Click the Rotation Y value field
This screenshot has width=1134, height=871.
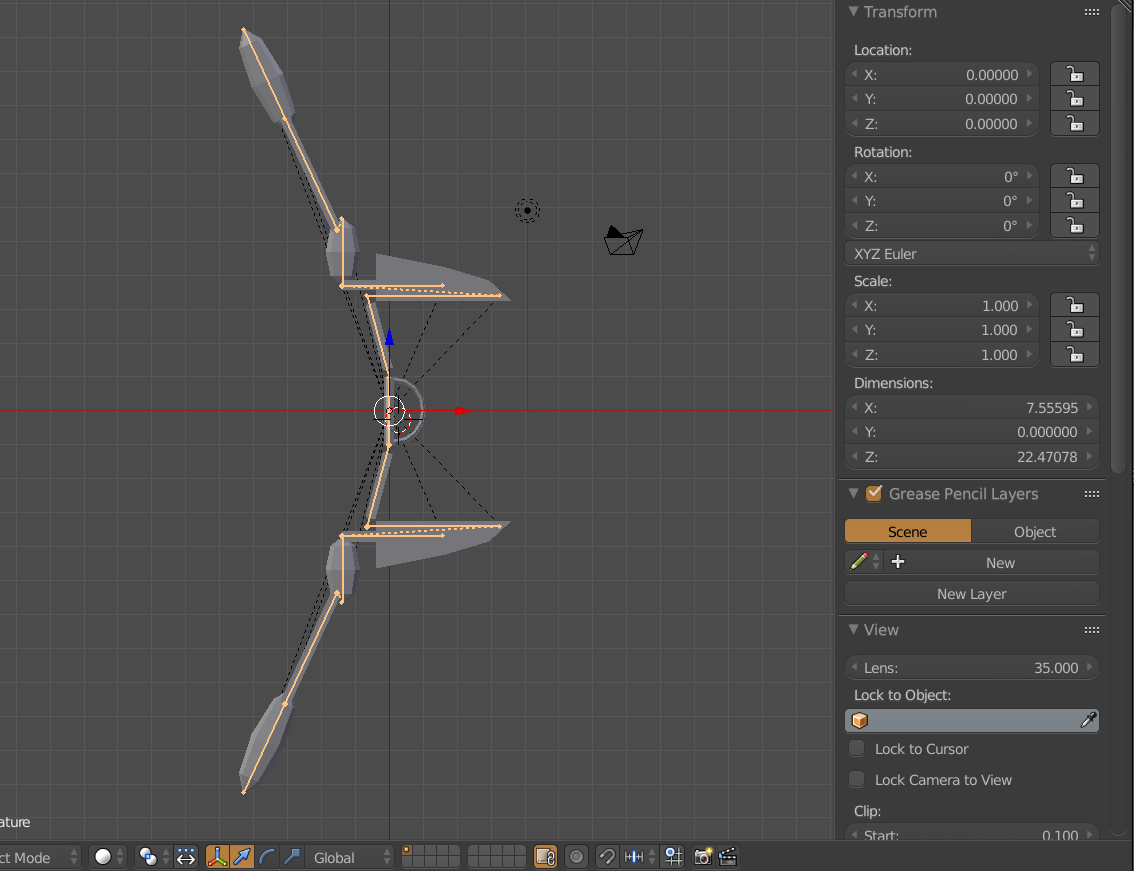point(942,201)
